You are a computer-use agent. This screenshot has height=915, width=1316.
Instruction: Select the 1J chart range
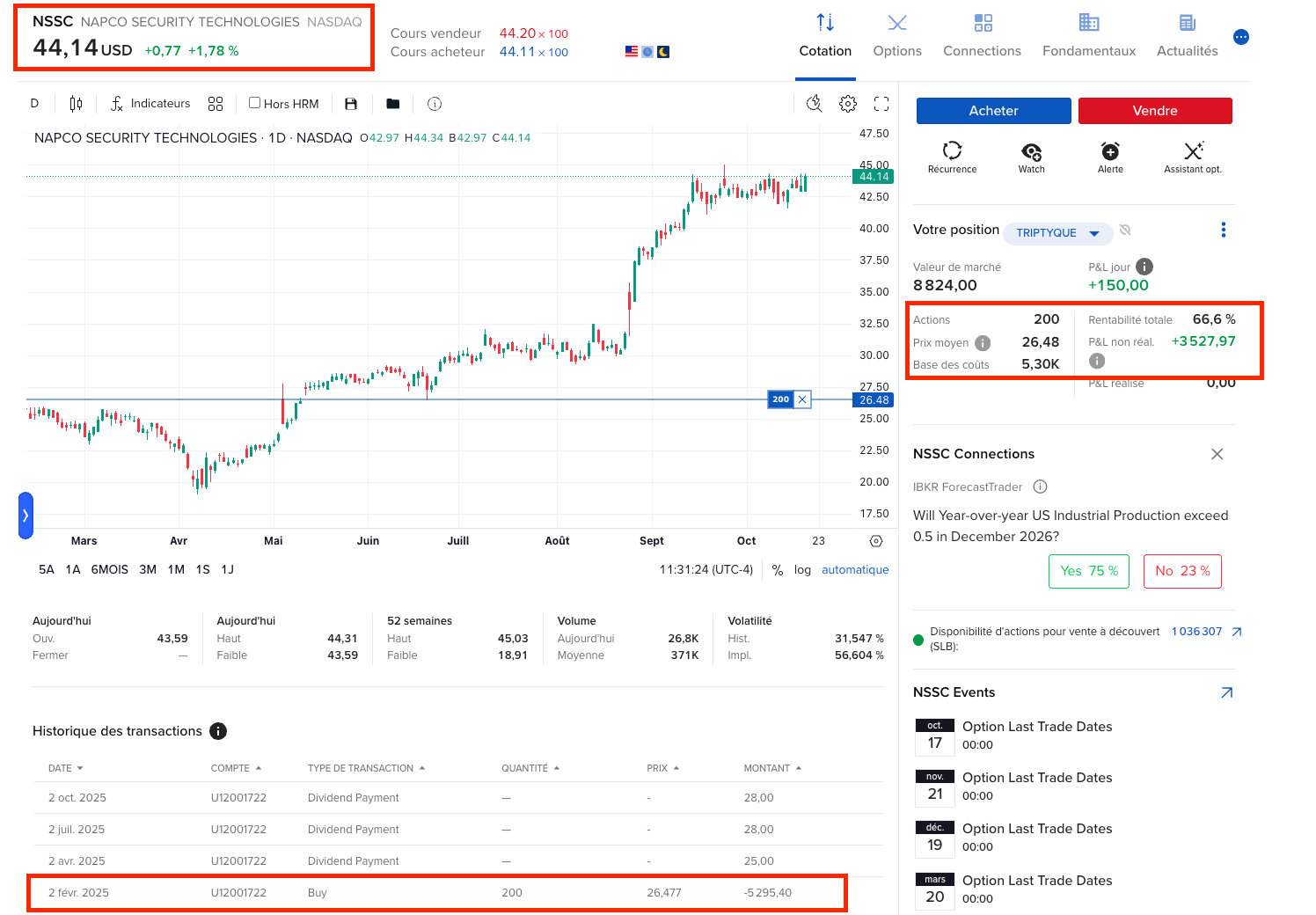click(x=228, y=570)
